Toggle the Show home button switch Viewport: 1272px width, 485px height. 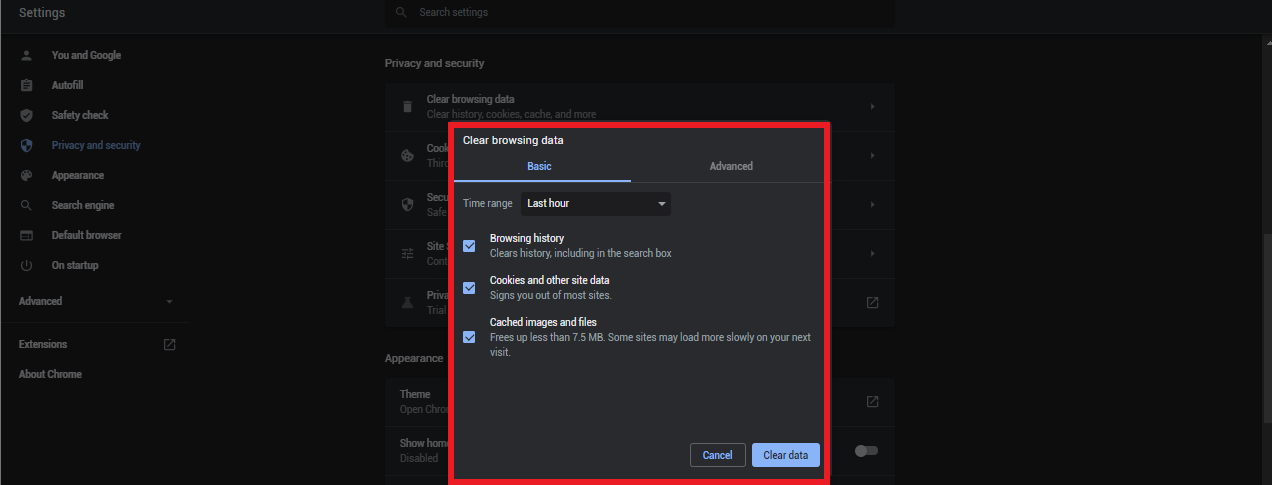coord(866,451)
